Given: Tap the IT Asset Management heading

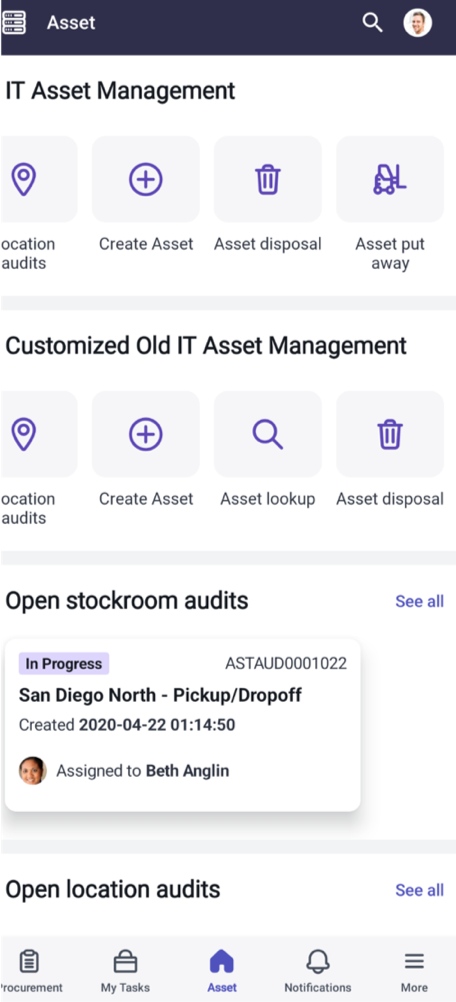Looking at the screenshot, I should pyautogui.click(x=121, y=91).
